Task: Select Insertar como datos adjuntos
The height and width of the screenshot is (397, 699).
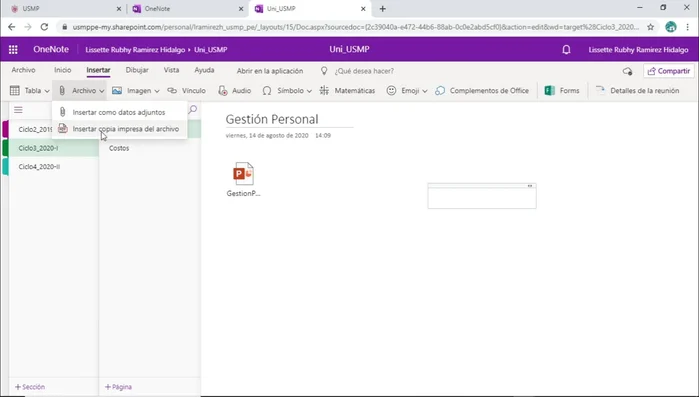Action: [x=119, y=112]
